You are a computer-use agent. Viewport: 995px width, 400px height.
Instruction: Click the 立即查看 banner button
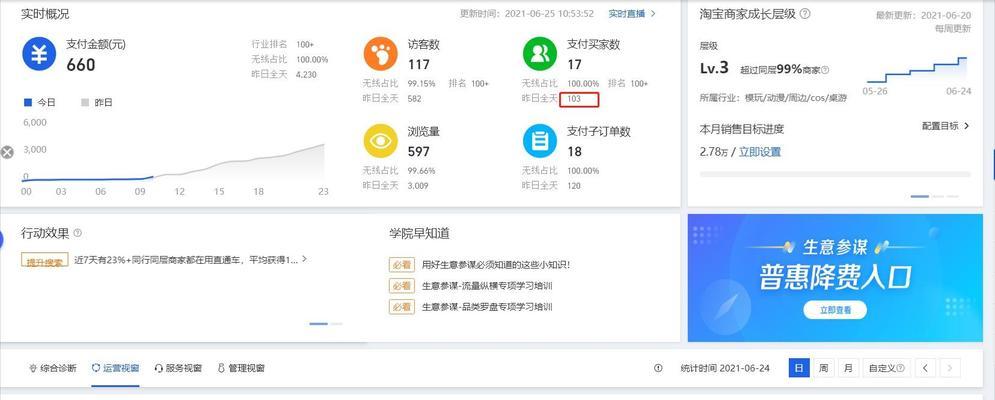[x=835, y=310]
